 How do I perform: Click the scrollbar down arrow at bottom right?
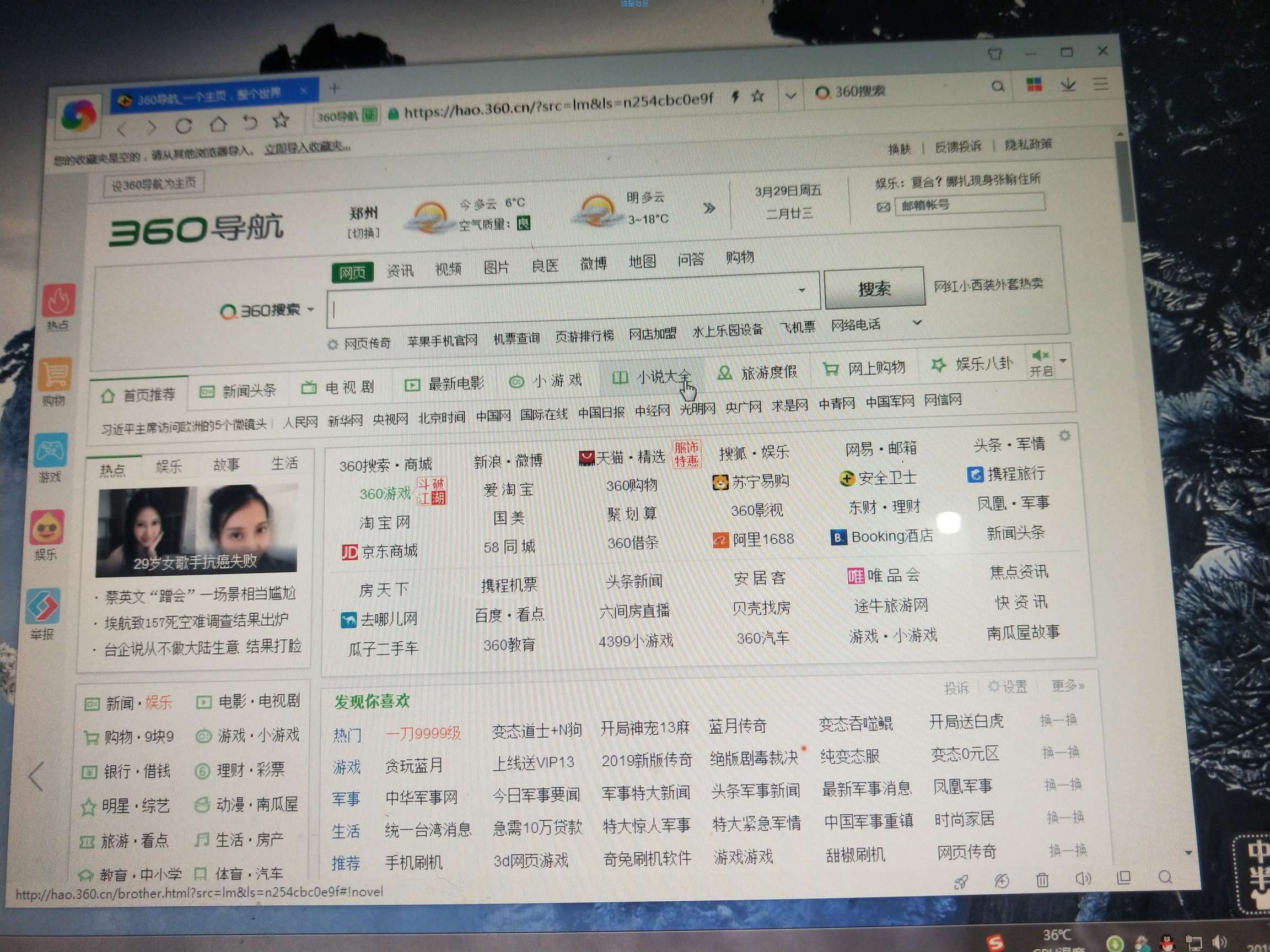point(1188,853)
